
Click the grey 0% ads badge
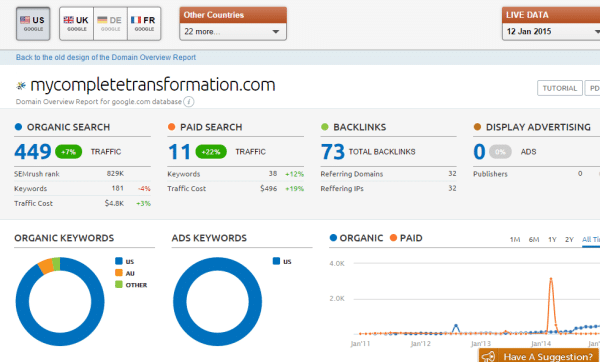500,152
